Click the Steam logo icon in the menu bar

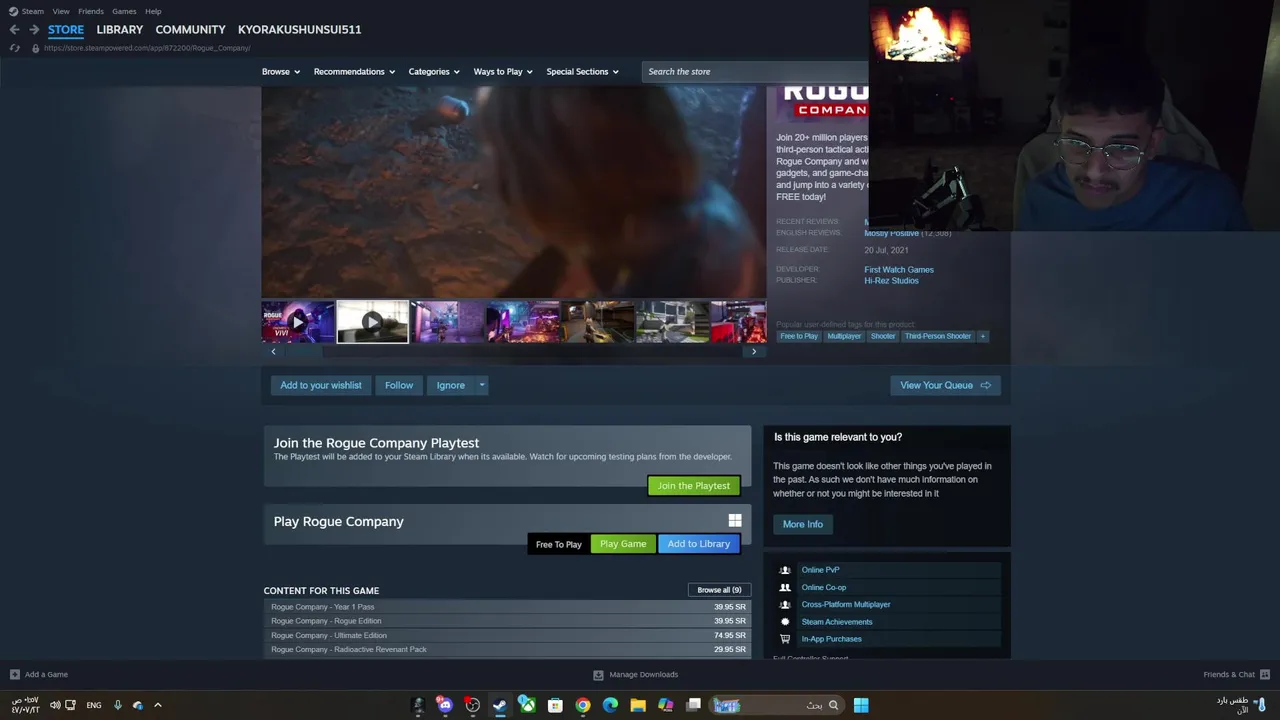pos(13,11)
